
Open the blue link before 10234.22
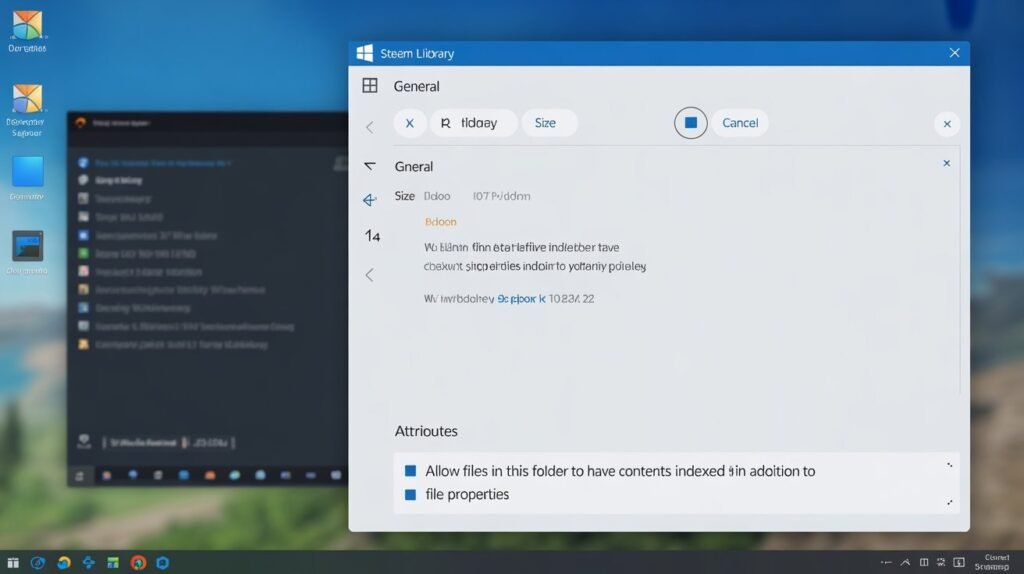521,299
